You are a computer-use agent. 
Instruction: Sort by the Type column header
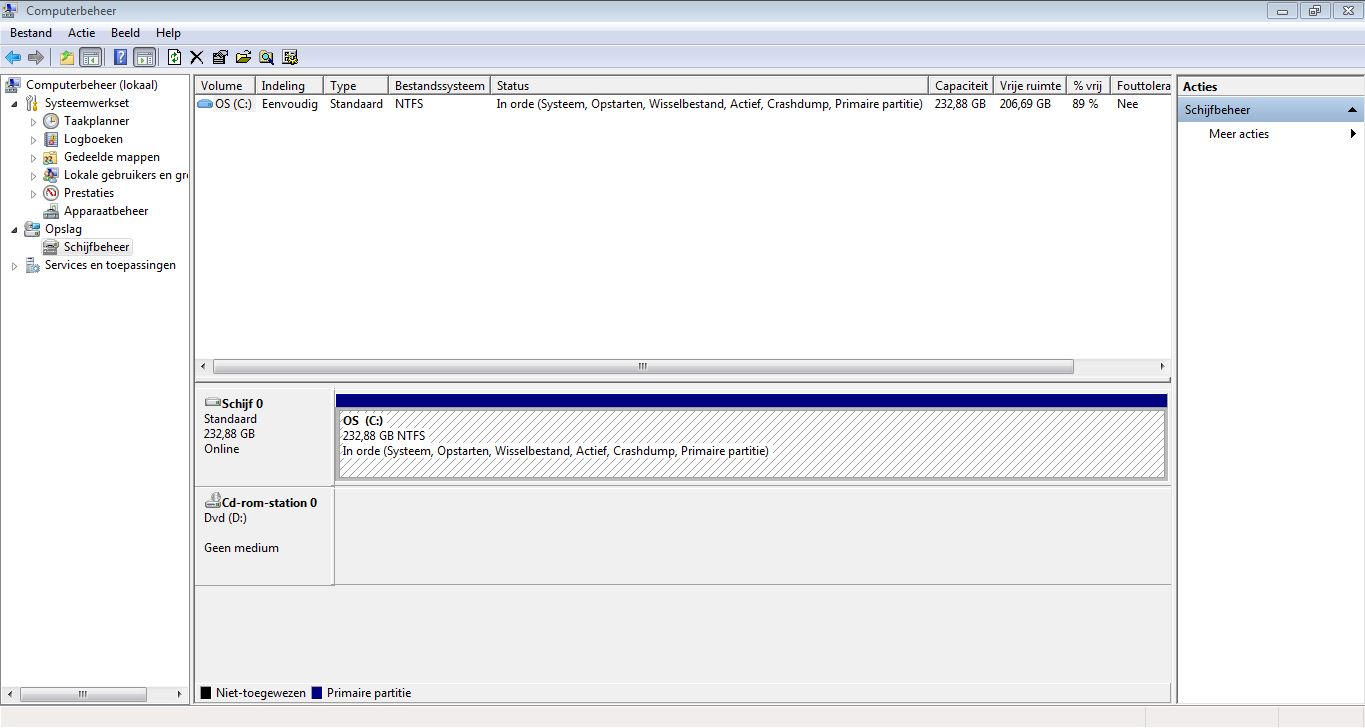356,86
